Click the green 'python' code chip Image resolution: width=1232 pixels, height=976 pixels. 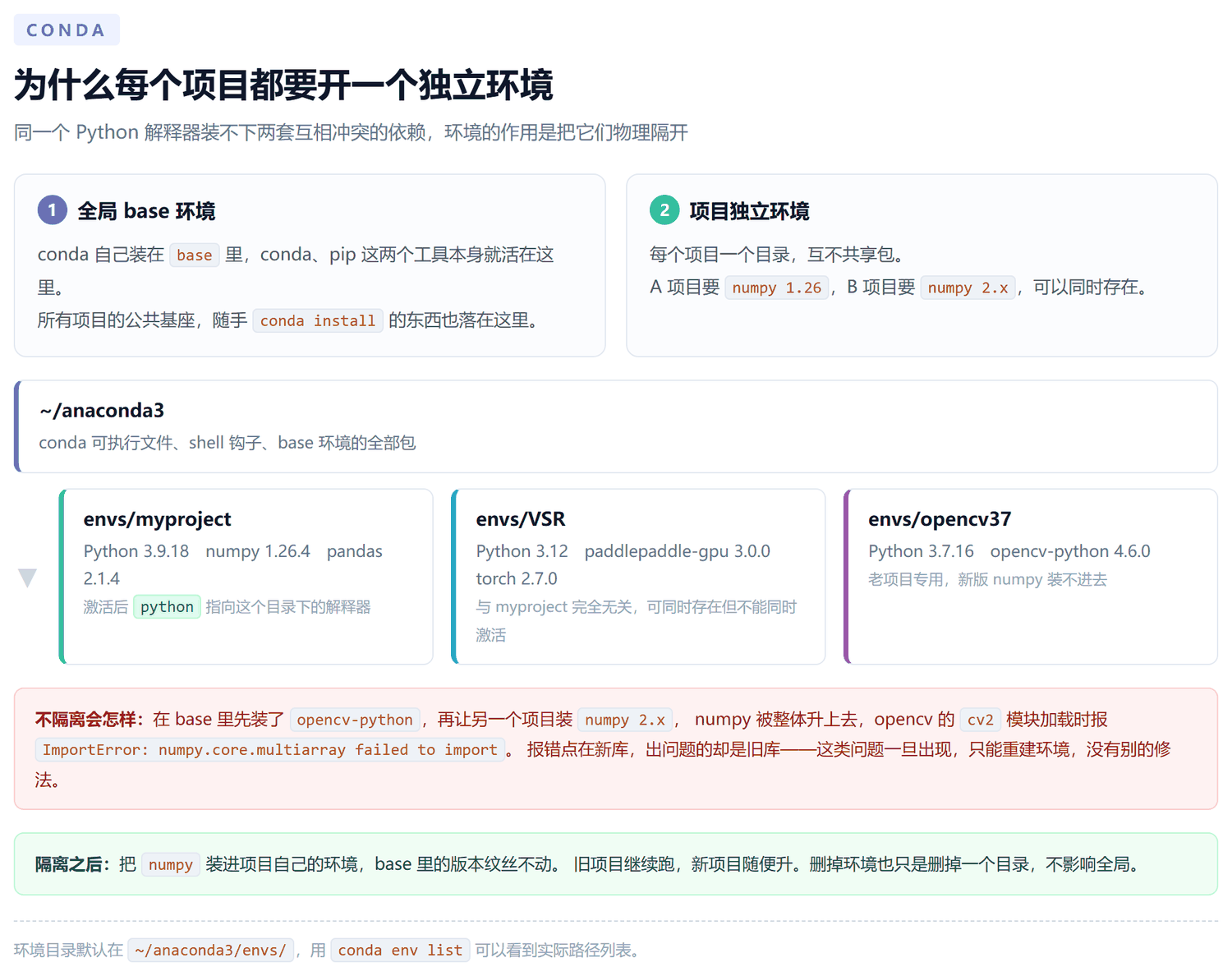point(167,607)
